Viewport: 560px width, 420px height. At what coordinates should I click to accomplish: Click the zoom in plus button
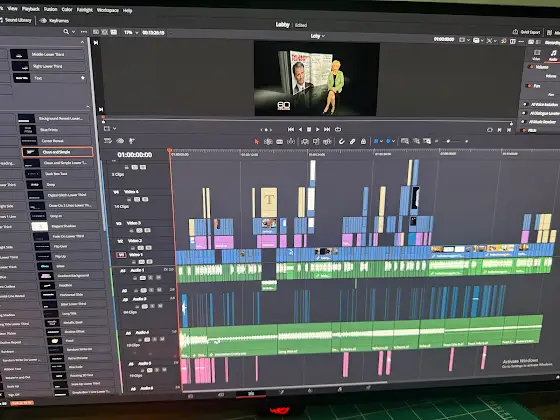click(466, 141)
